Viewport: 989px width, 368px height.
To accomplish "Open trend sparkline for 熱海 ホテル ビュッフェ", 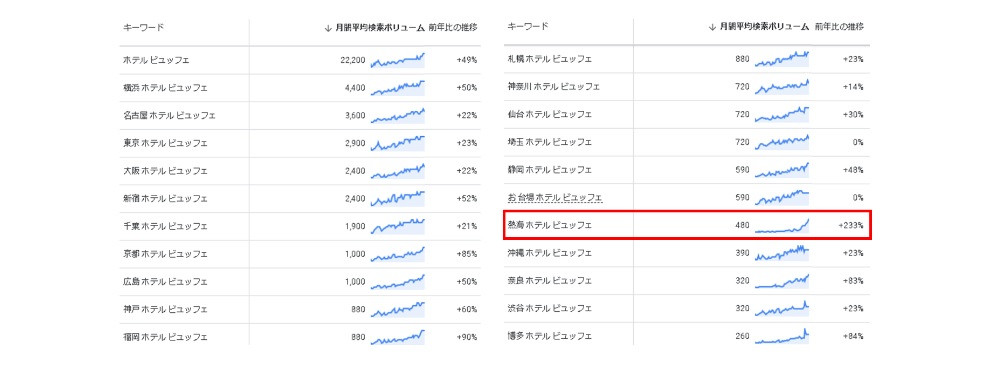I will click(782, 225).
